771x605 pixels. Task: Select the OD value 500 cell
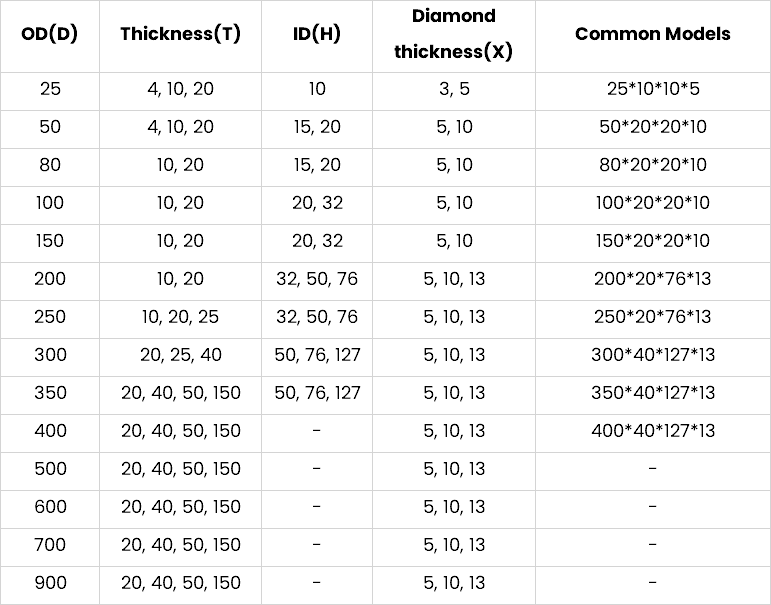click(x=50, y=469)
